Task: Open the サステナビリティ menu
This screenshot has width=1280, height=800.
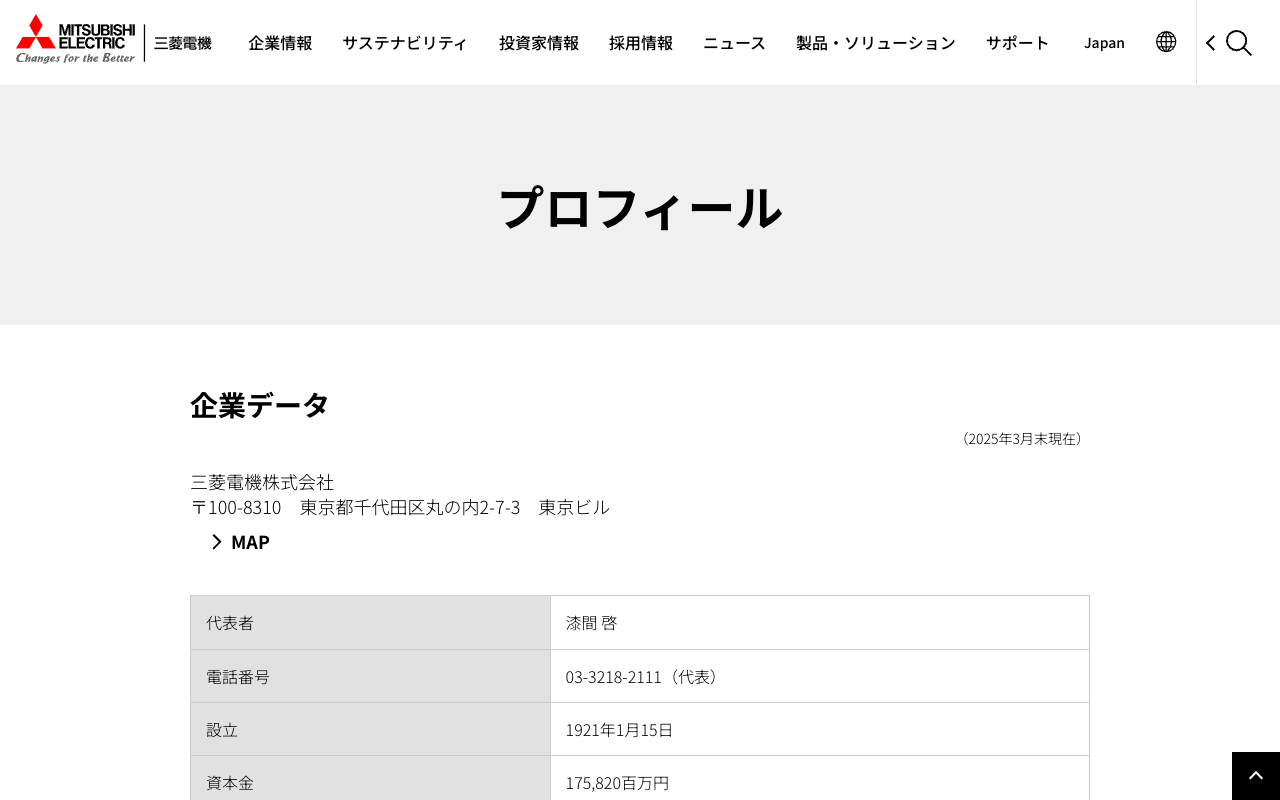Action: click(x=405, y=43)
